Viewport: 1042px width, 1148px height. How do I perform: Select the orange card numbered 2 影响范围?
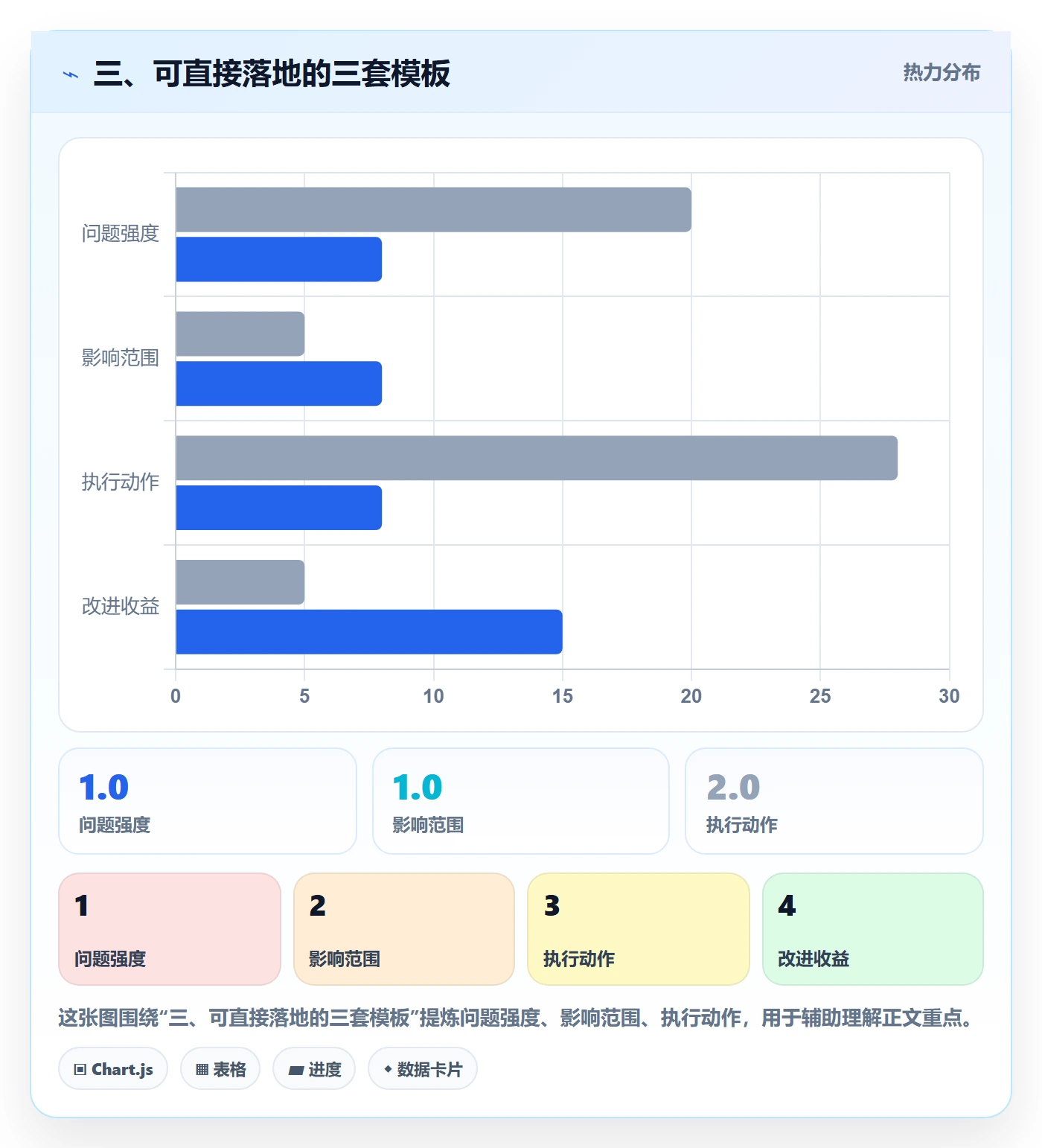point(404,929)
